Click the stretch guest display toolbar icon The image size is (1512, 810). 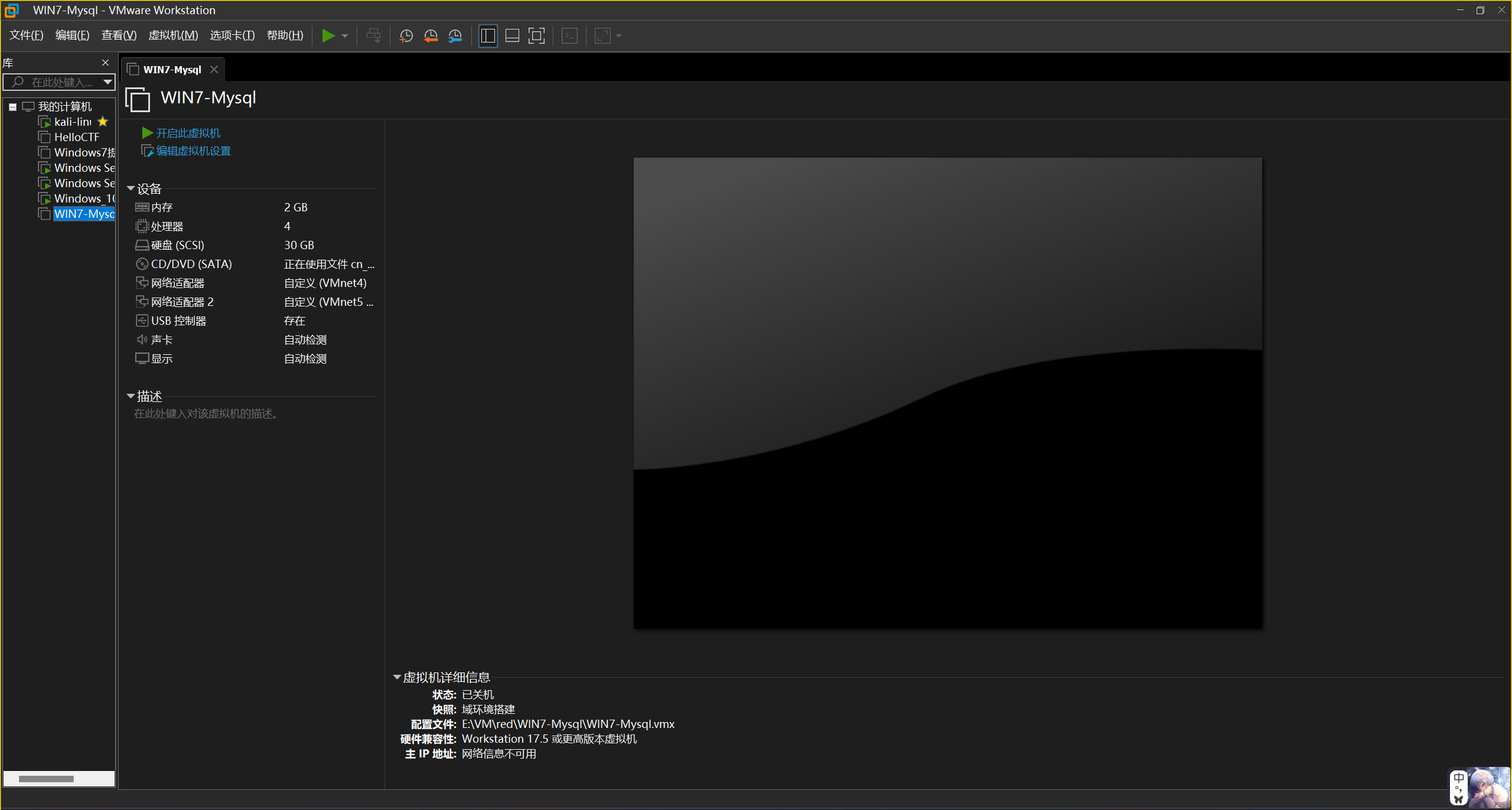(602, 36)
